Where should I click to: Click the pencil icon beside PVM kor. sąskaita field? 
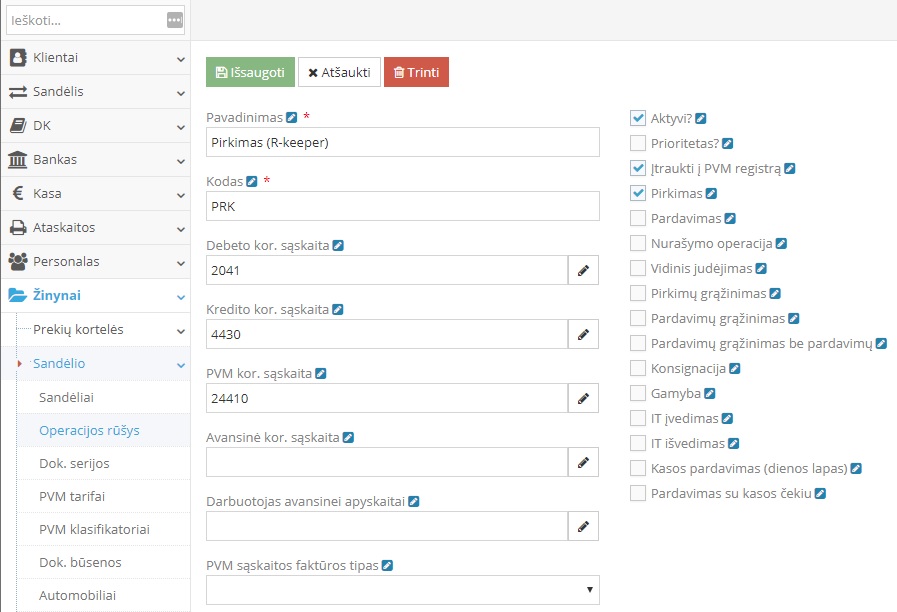tap(583, 398)
